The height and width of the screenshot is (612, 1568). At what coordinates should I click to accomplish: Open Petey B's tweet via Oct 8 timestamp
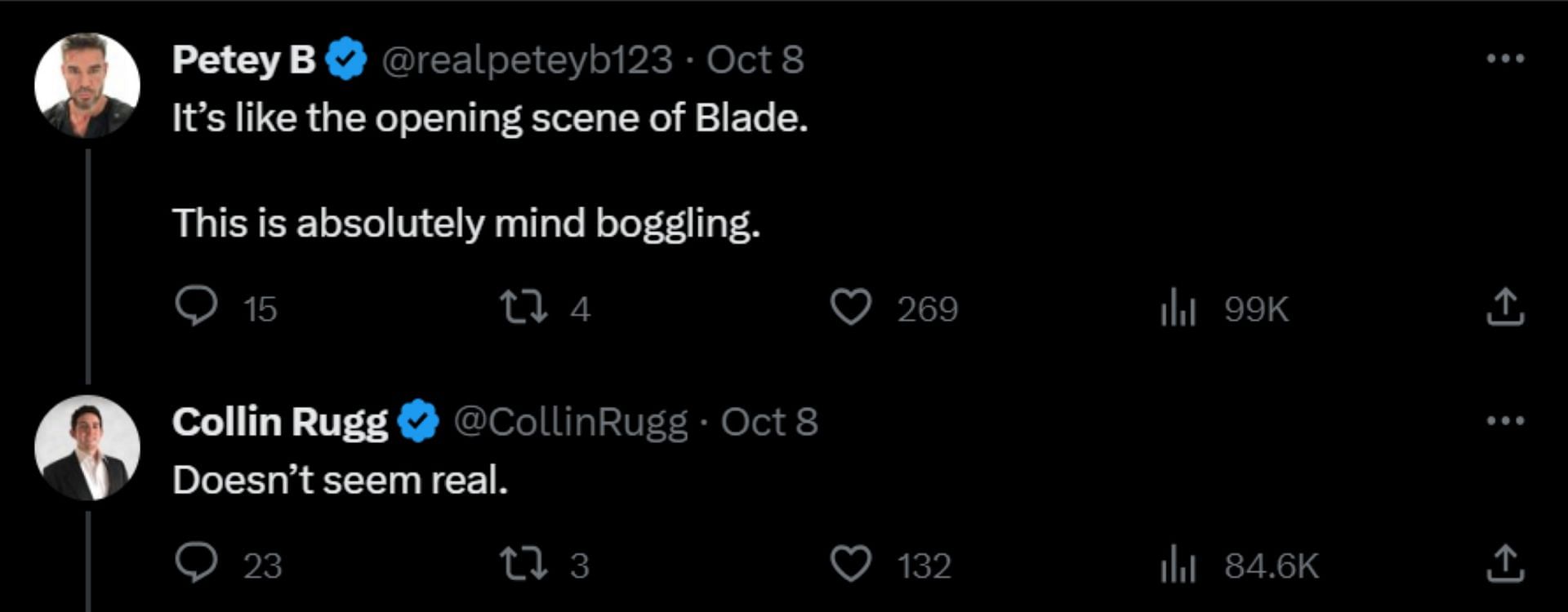click(755, 60)
